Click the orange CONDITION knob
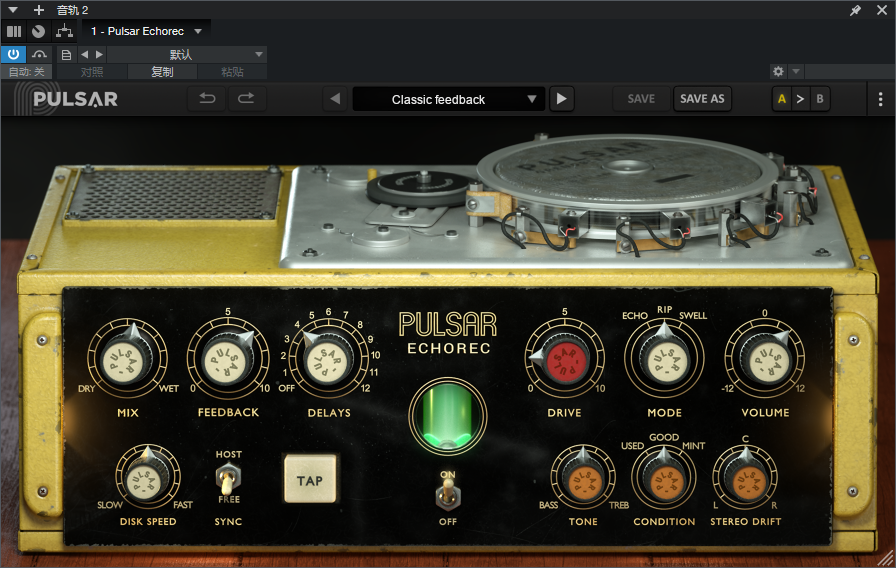Viewport: 896px width, 568px height. pos(664,479)
